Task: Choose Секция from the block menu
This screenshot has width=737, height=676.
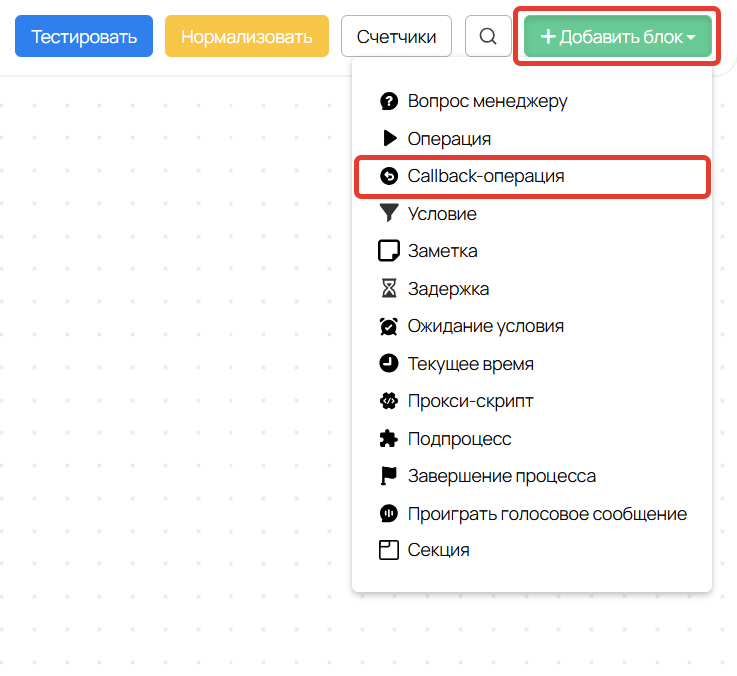Action: (x=532, y=550)
